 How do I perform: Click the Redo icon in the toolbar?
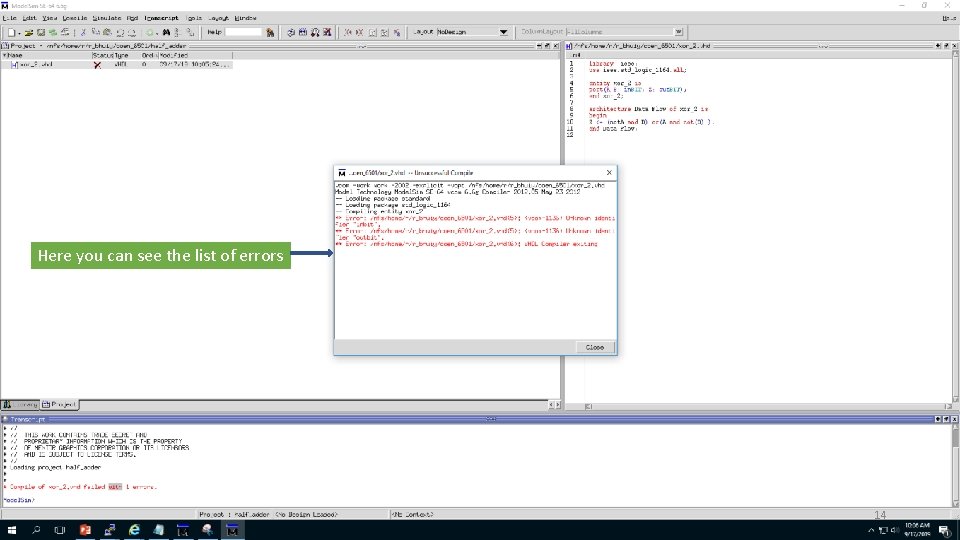[132, 32]
